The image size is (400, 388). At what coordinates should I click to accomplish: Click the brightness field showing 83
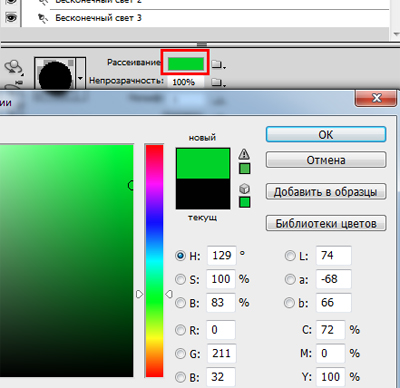(221, 303)
